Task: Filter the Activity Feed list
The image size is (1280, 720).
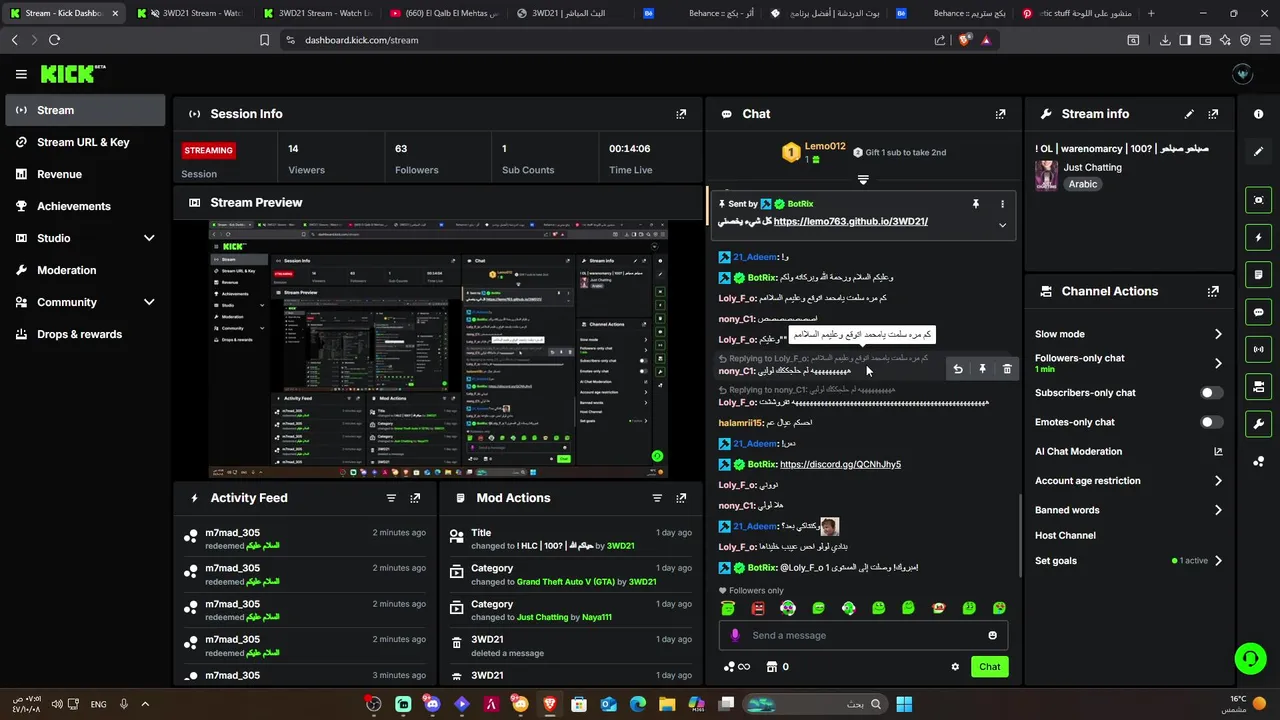Action: point(391,498)
